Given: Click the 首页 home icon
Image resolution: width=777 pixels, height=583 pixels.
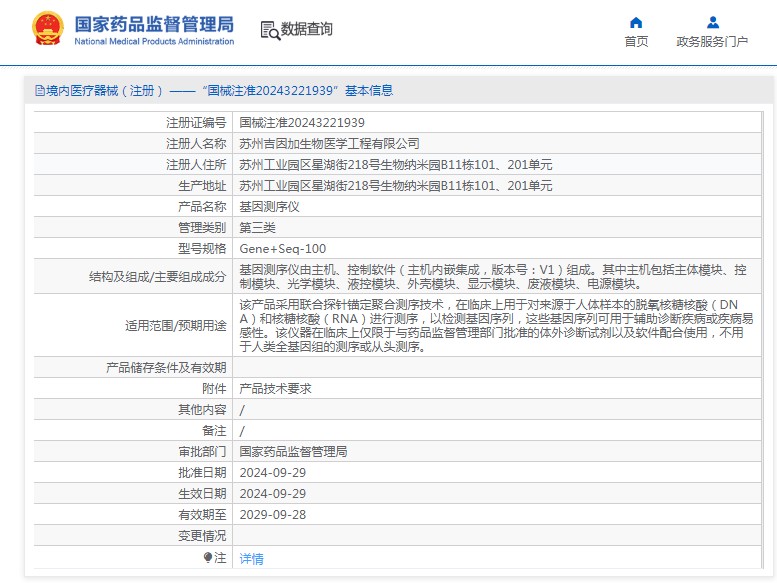Looking at the screenshot, I should coord(636,22).
